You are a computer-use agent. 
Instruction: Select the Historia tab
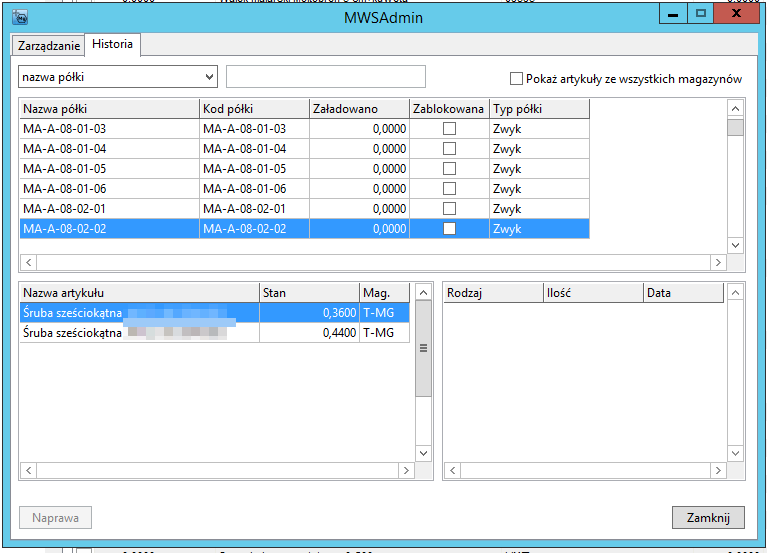pos(113,44)
